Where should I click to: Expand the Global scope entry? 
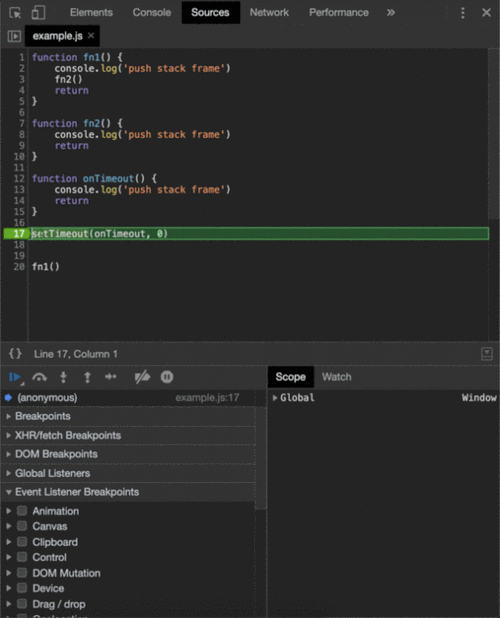tap(275, 398)
